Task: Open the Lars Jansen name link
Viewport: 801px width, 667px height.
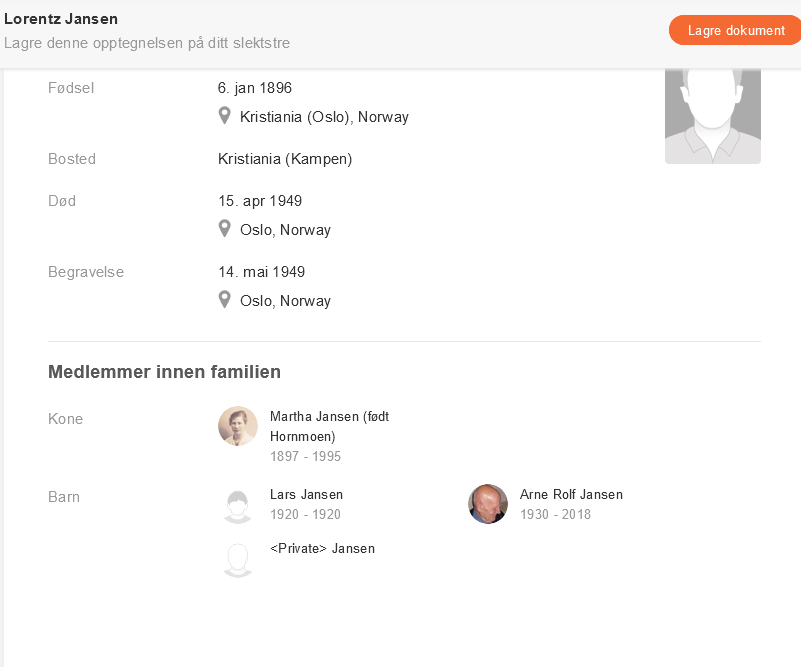Action: point(306,494)
